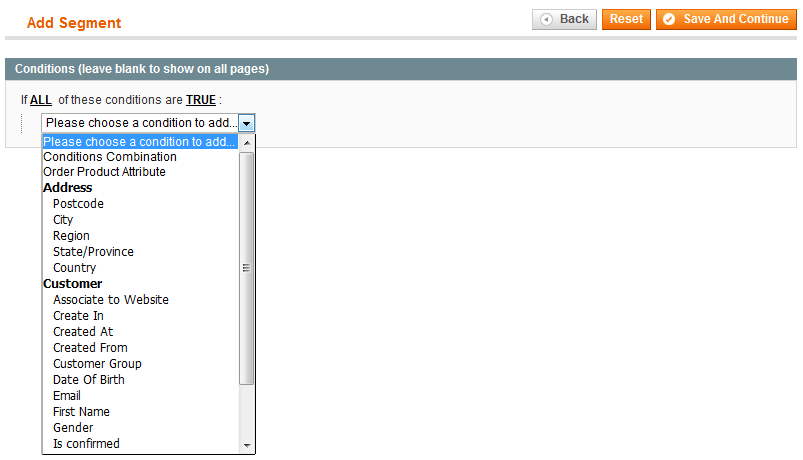
Task: Click the Back button
Action: pyautogui.click(x=564, y=19)
